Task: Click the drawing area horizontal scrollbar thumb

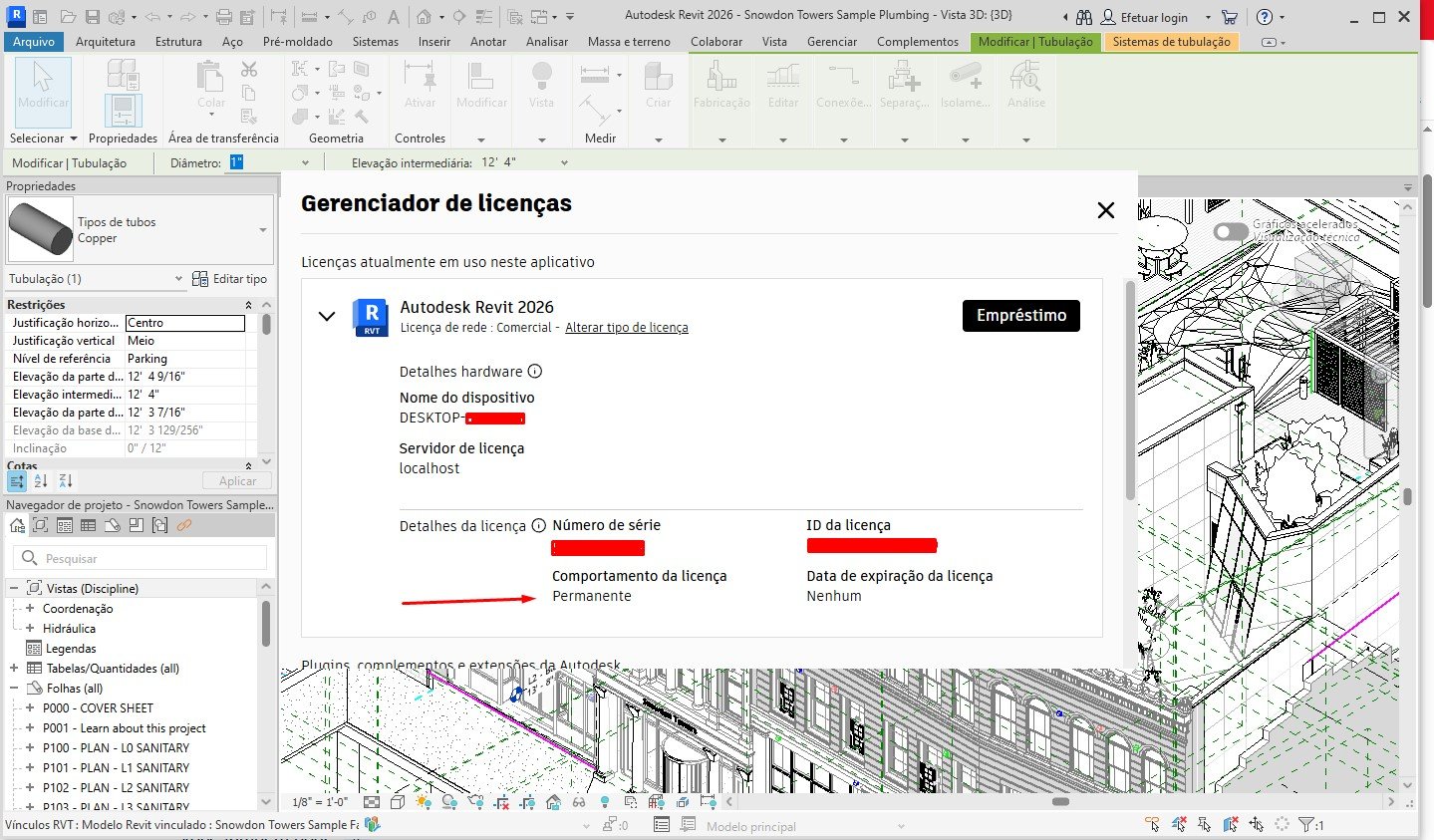Action: coord(1060,801)
